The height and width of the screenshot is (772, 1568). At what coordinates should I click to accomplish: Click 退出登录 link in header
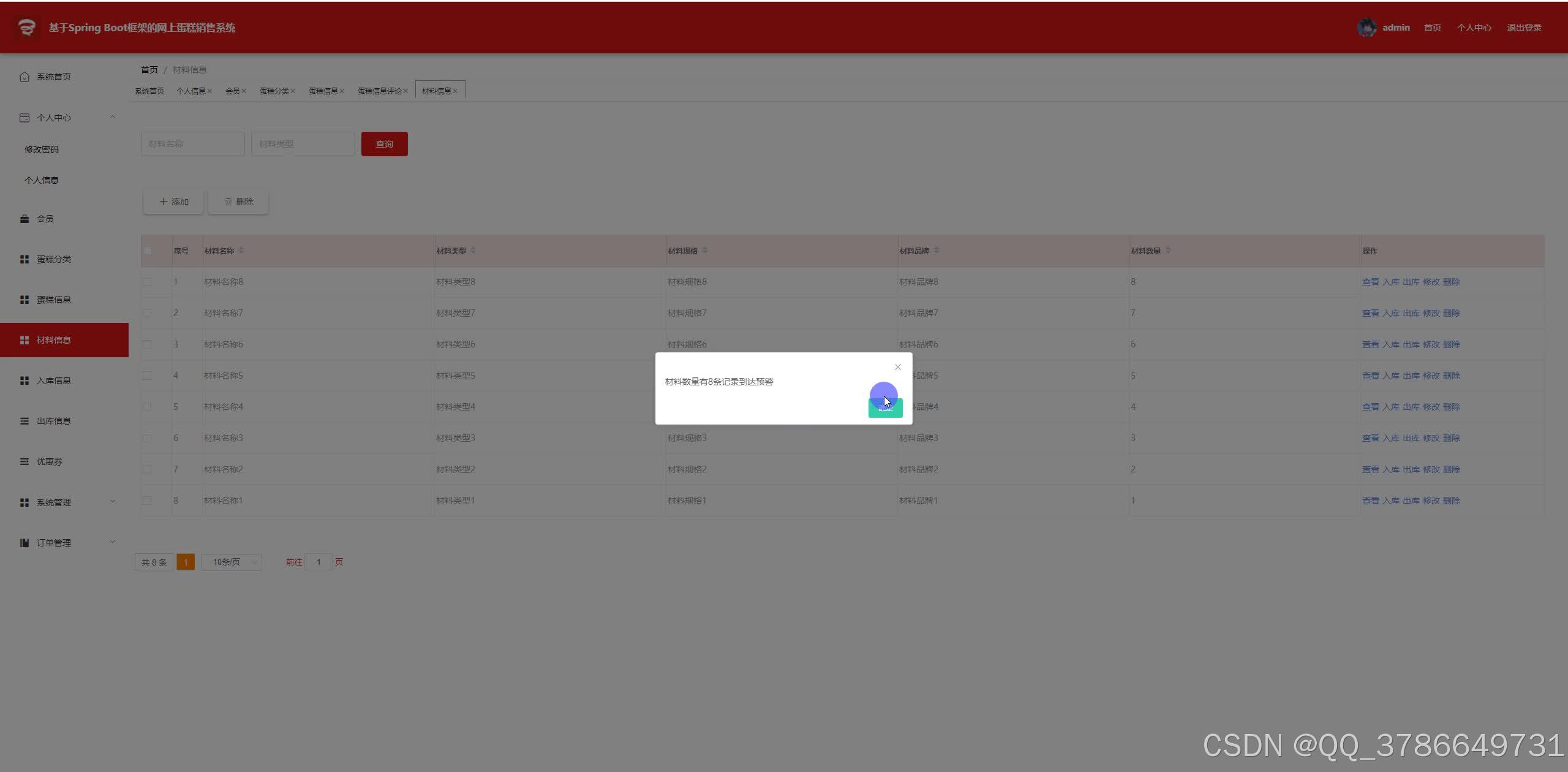[1524, 28]
